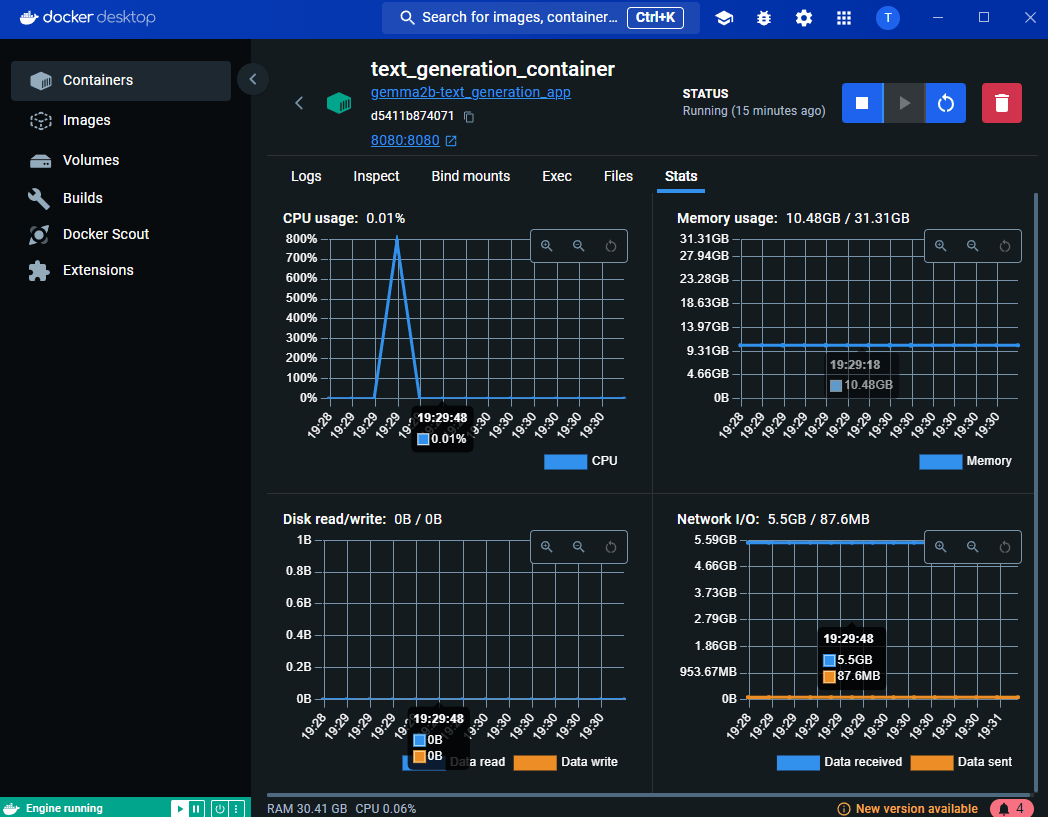The image size is (1048, 817).
Task: Open Builds from the sidebar
Action: click(121, 198)
